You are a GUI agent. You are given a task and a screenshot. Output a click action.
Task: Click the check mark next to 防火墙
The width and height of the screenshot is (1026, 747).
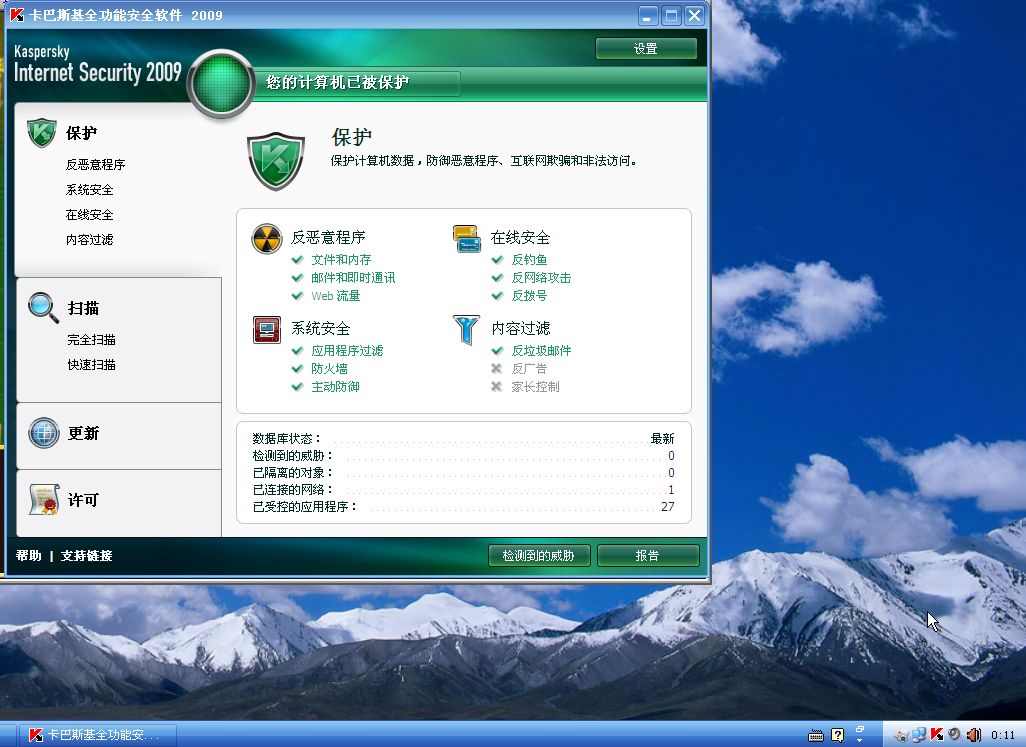(297, 368)
